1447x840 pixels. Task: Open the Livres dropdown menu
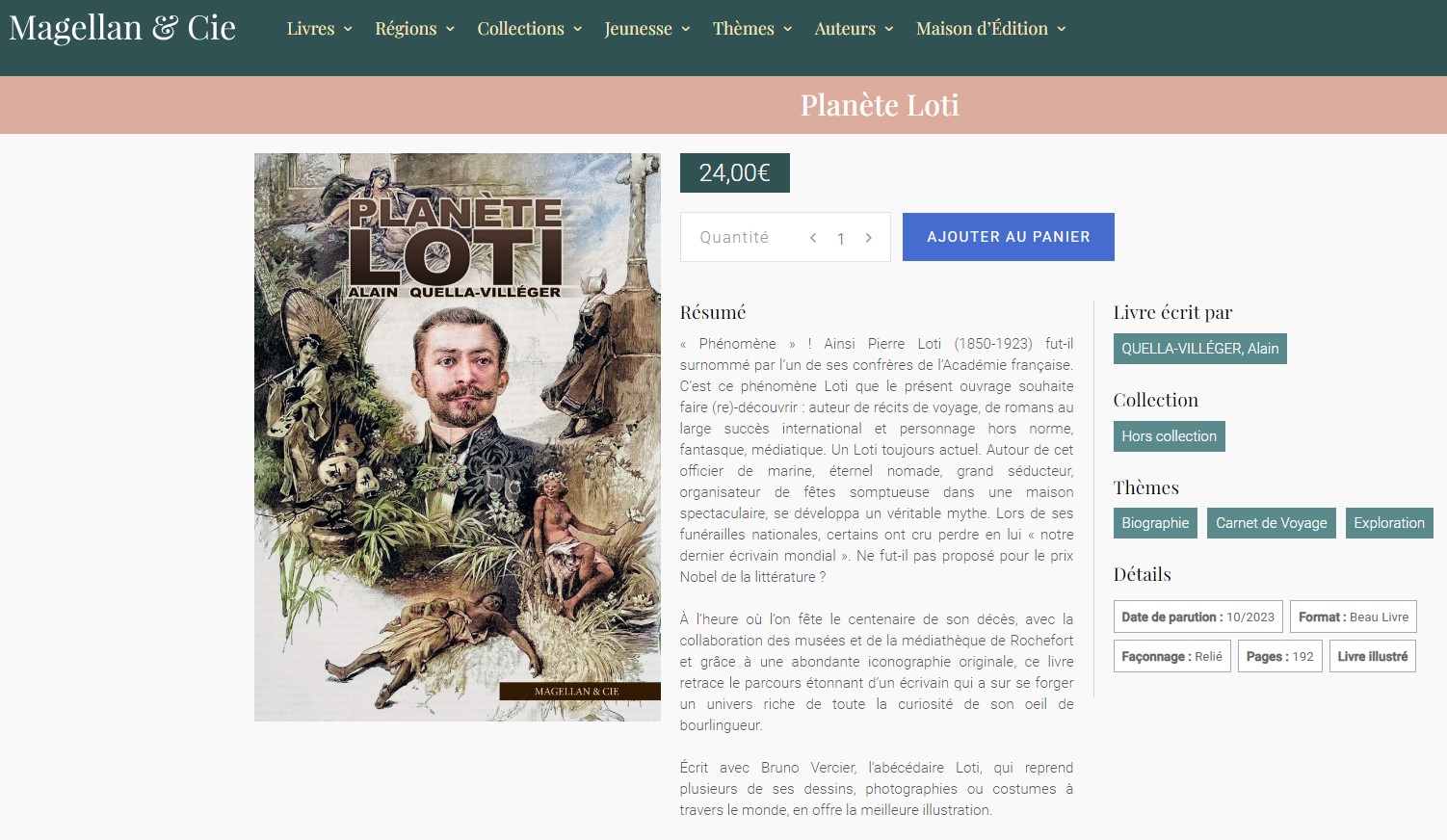(319, 29)
